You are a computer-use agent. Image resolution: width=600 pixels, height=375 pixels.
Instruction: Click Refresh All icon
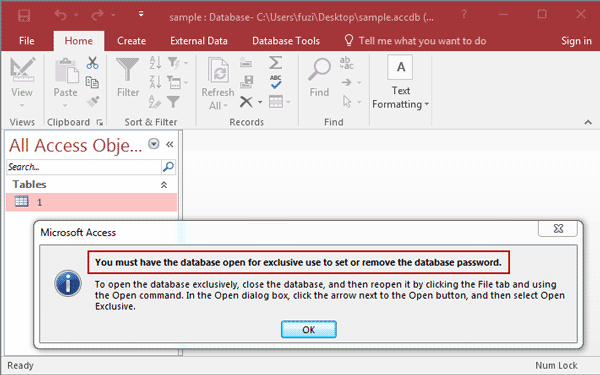click(x=218, y=70)
